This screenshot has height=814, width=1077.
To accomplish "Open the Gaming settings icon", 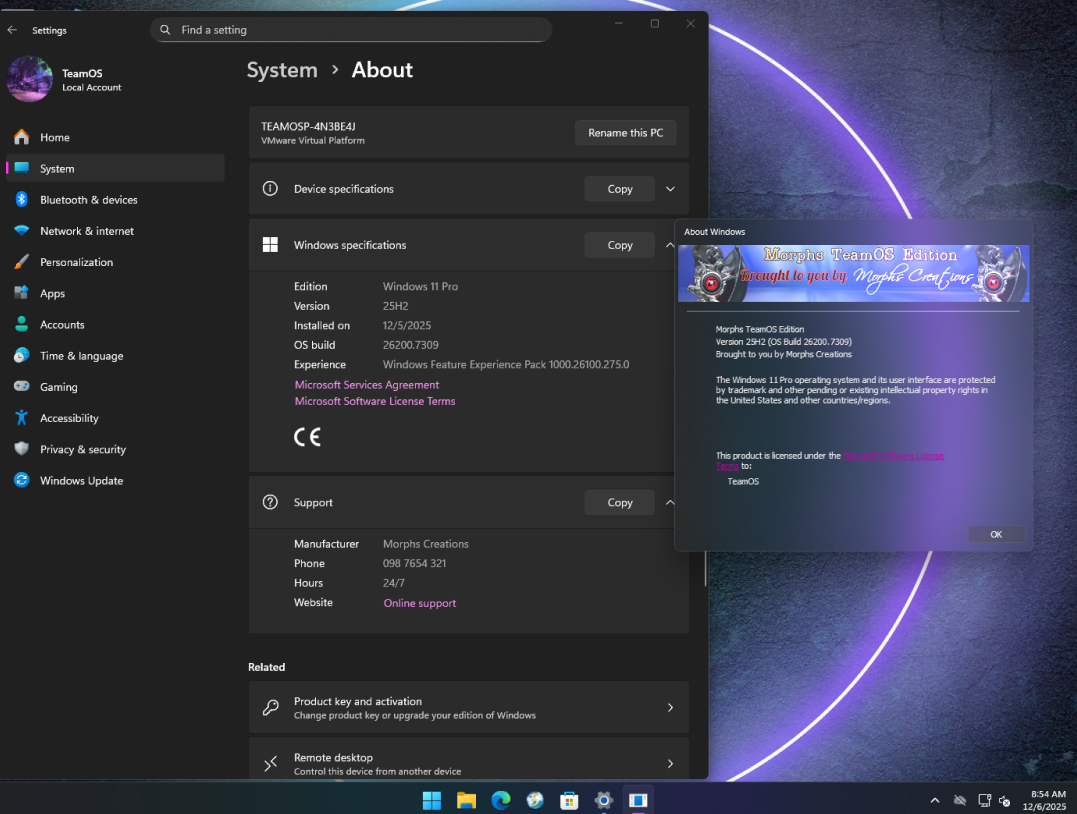I will (x=21, y=387).
